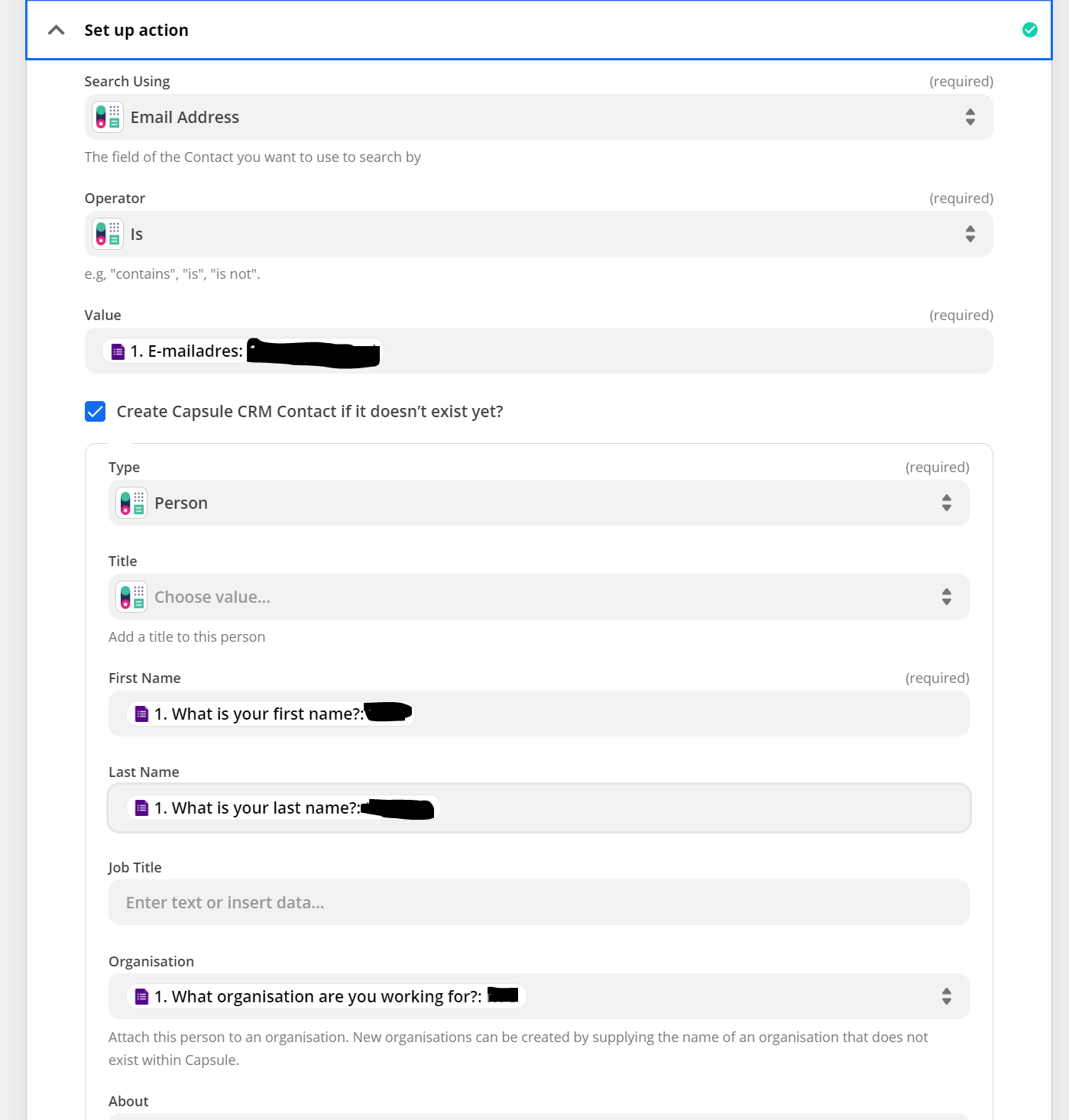Click the Capsule CRM icon in Type field
The width and height of the screenshot is (1069, 1120).
point(131,503)
